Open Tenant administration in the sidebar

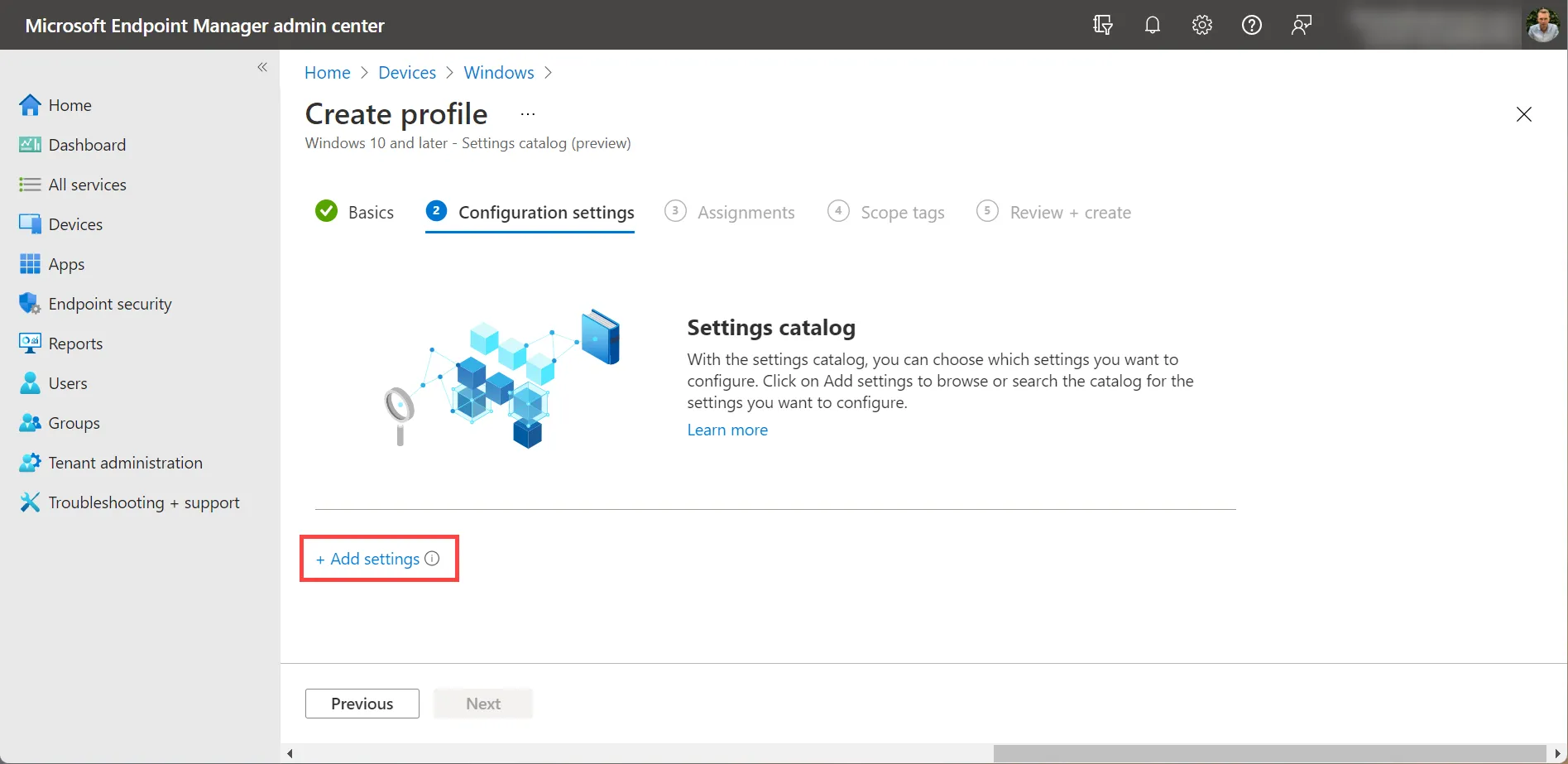click(111, 463)
